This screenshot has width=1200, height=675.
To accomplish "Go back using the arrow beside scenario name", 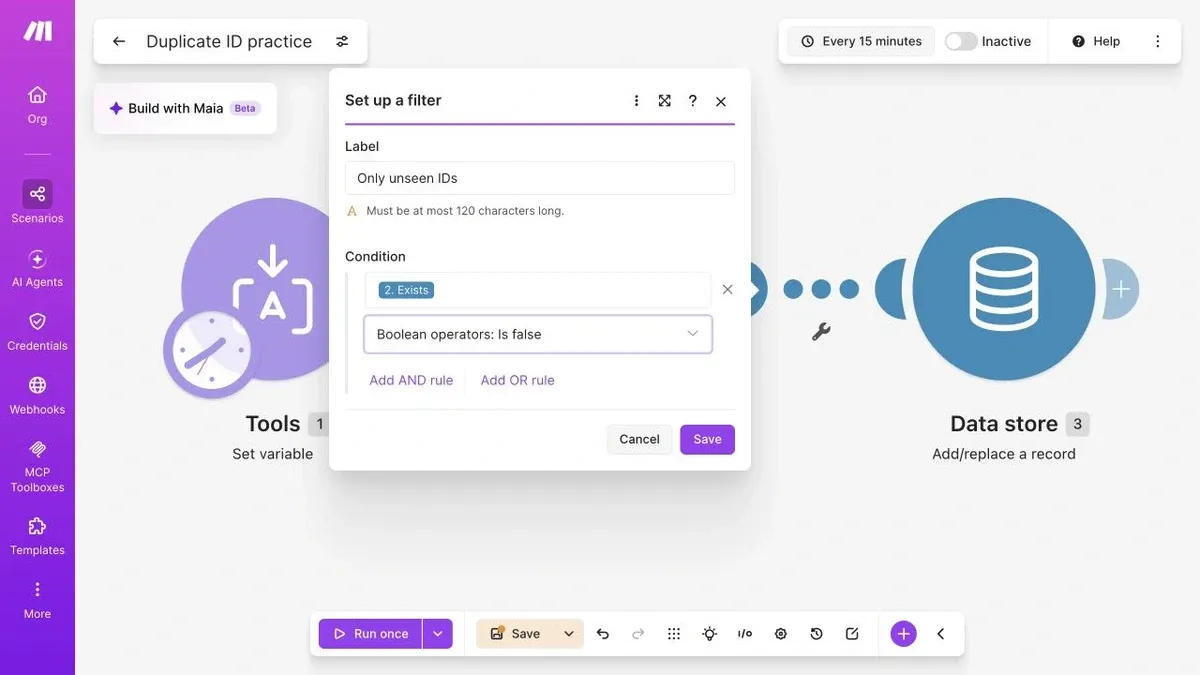I will click(x=119, y=41).
